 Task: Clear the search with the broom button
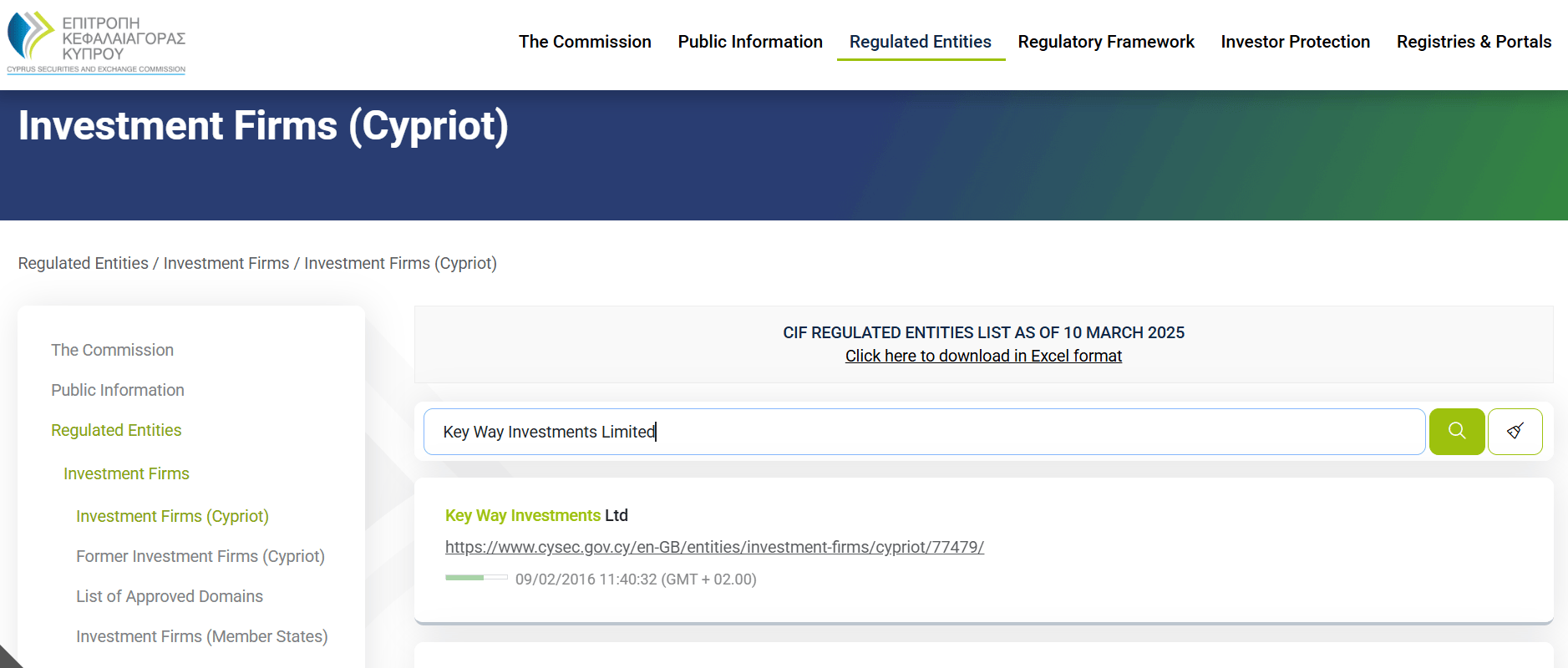(x=1515, y=432)
